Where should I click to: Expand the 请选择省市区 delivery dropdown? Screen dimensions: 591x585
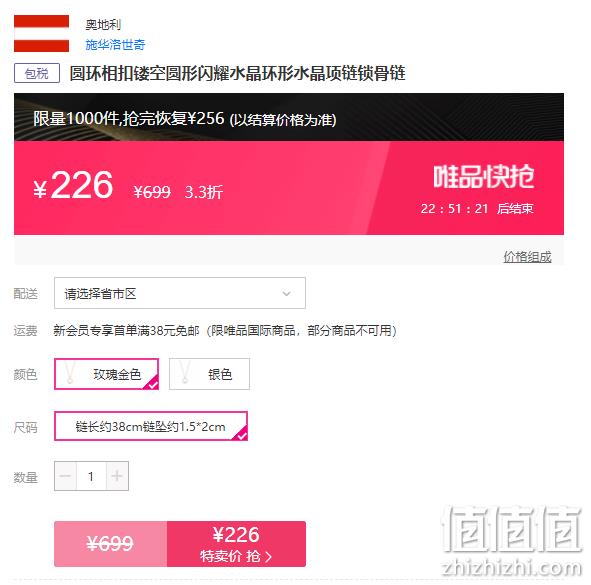point(180,293)
